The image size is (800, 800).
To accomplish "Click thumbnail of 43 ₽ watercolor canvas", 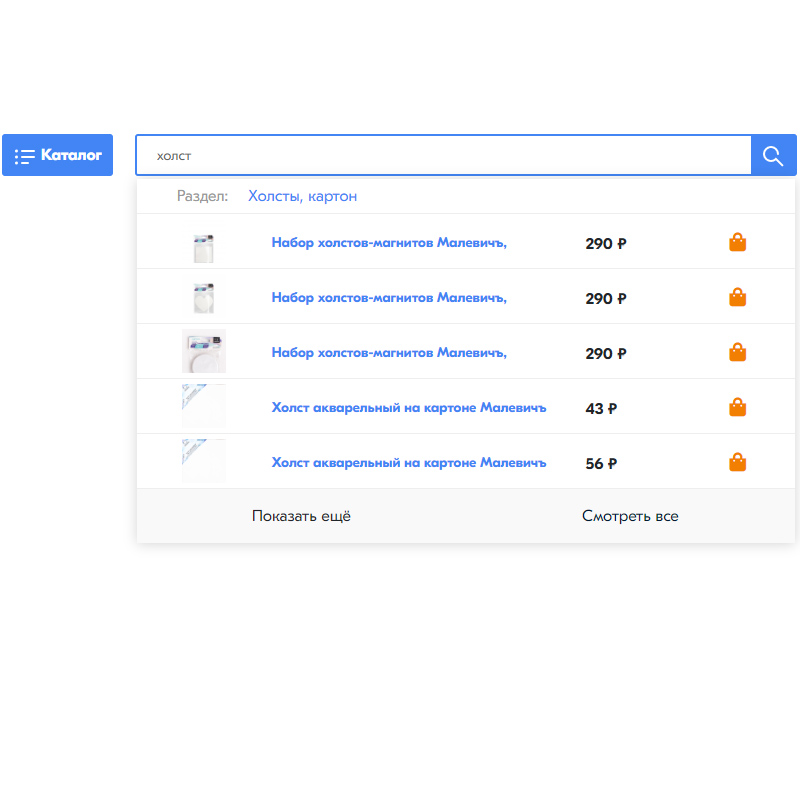I will (204, 406).
